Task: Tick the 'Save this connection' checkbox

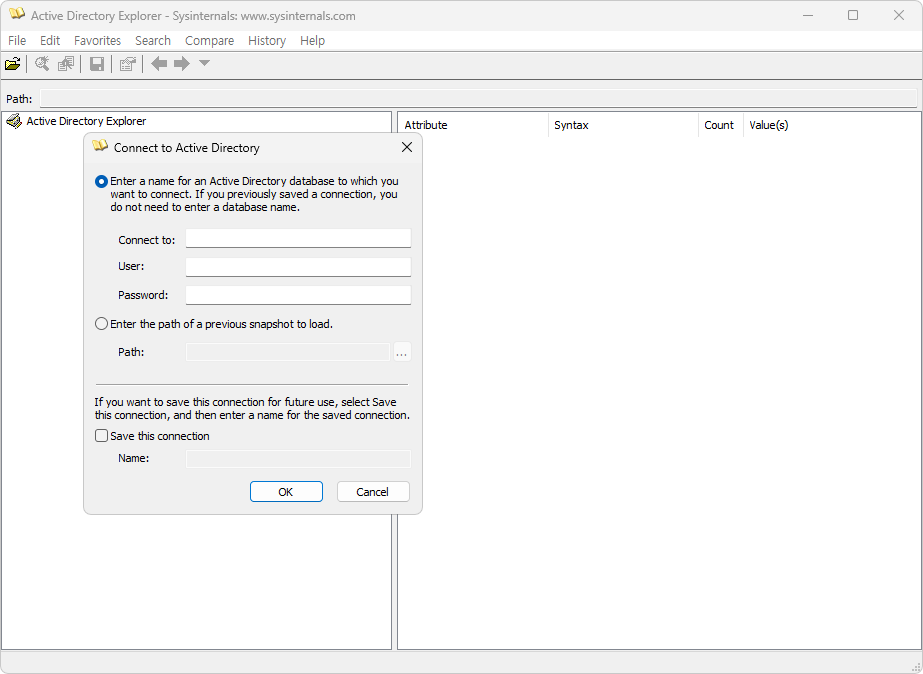Action: click(101, 436)
